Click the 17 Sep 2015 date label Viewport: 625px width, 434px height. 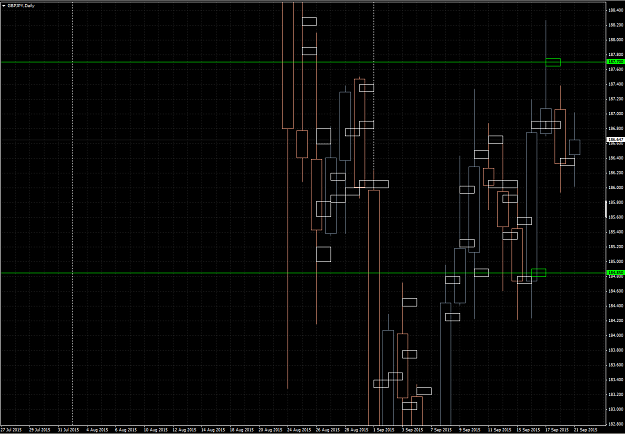555,430
